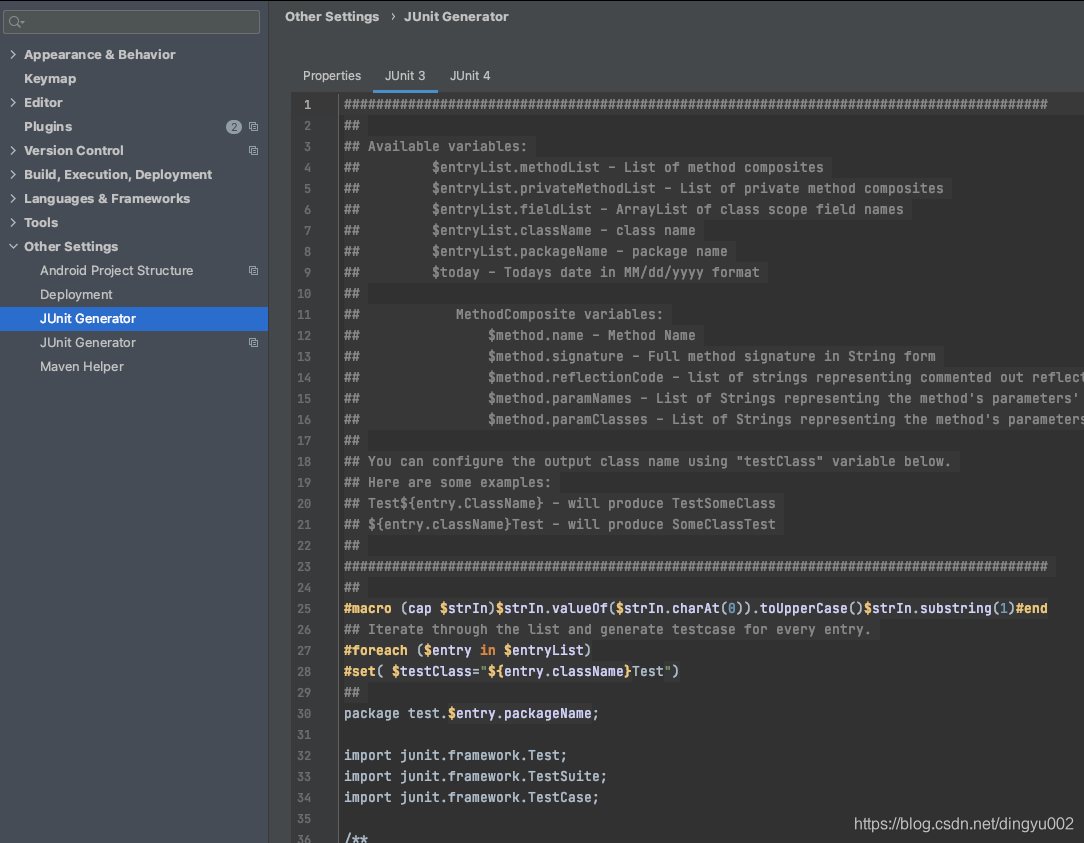Click the per-project icon beside Android Project Structure
Viewport: 1084px width, 843px height.
click(x=254, y=270)
